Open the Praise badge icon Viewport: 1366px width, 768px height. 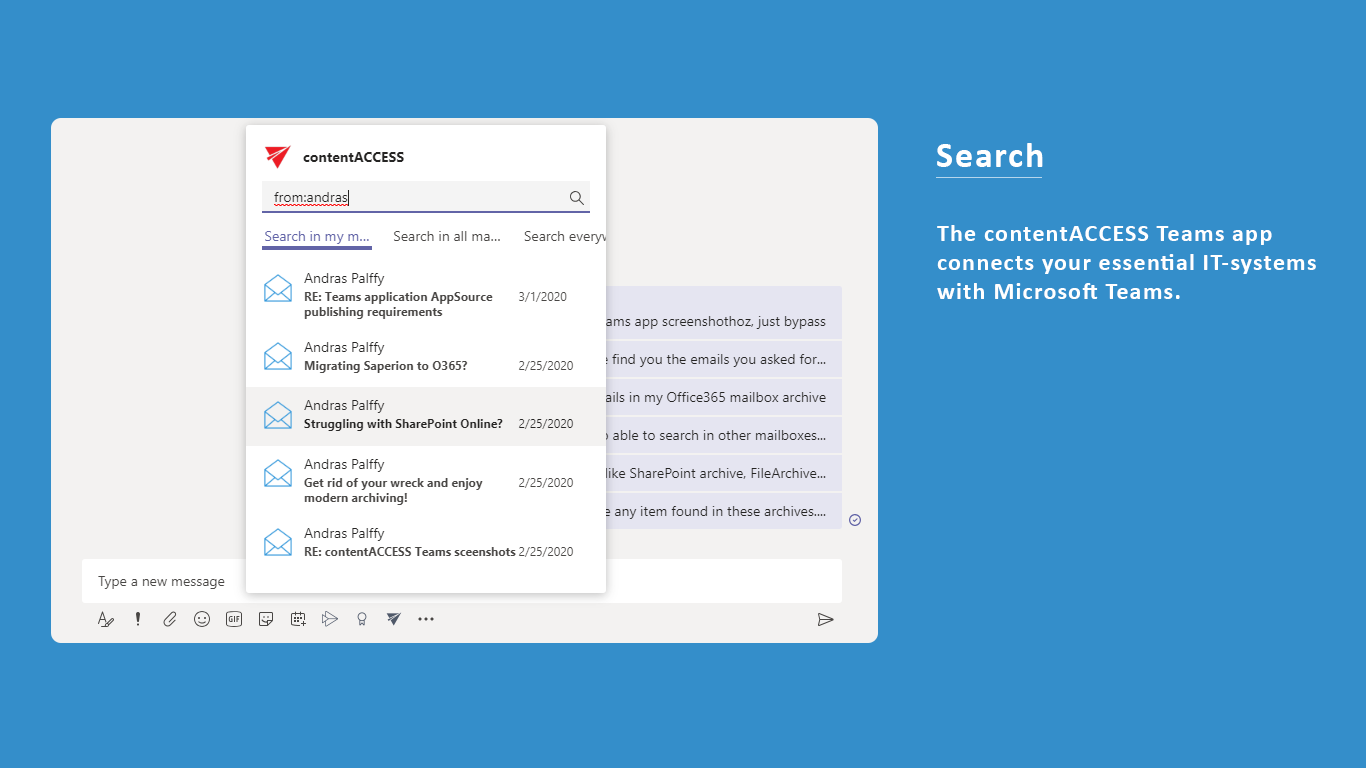362,619
